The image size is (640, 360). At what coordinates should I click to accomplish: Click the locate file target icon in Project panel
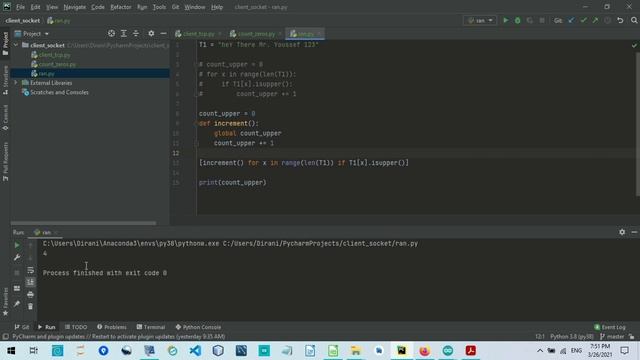click(111, 33)
